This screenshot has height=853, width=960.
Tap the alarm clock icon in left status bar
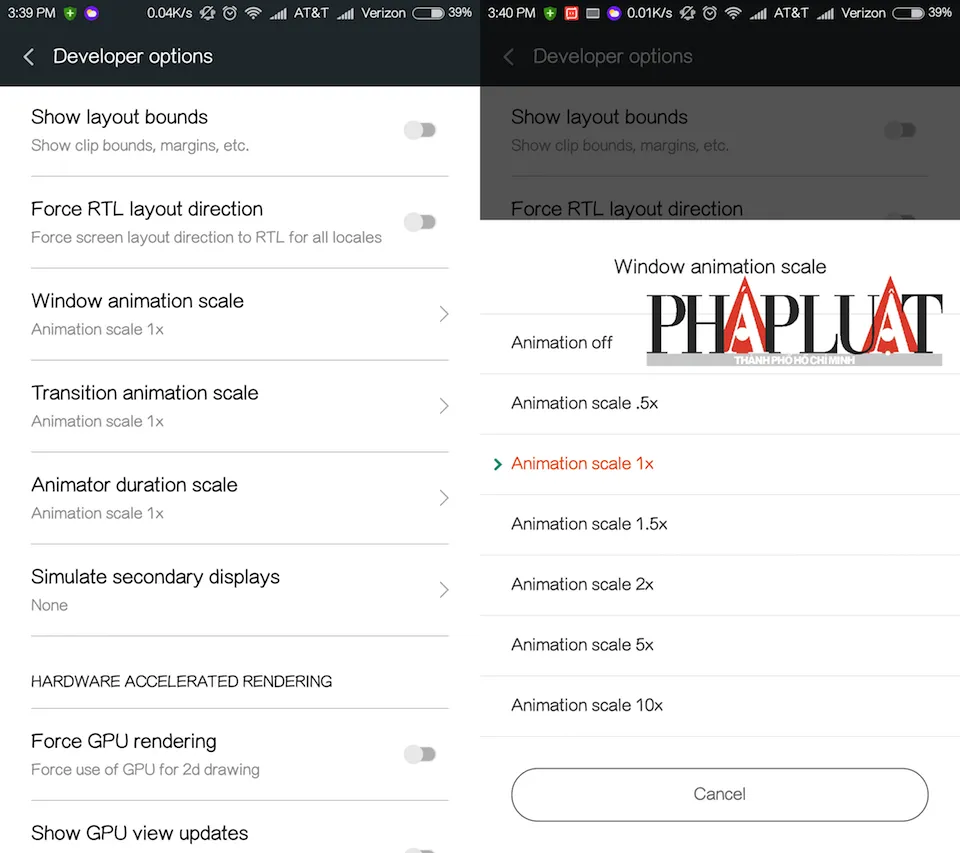tap(229, 13)
